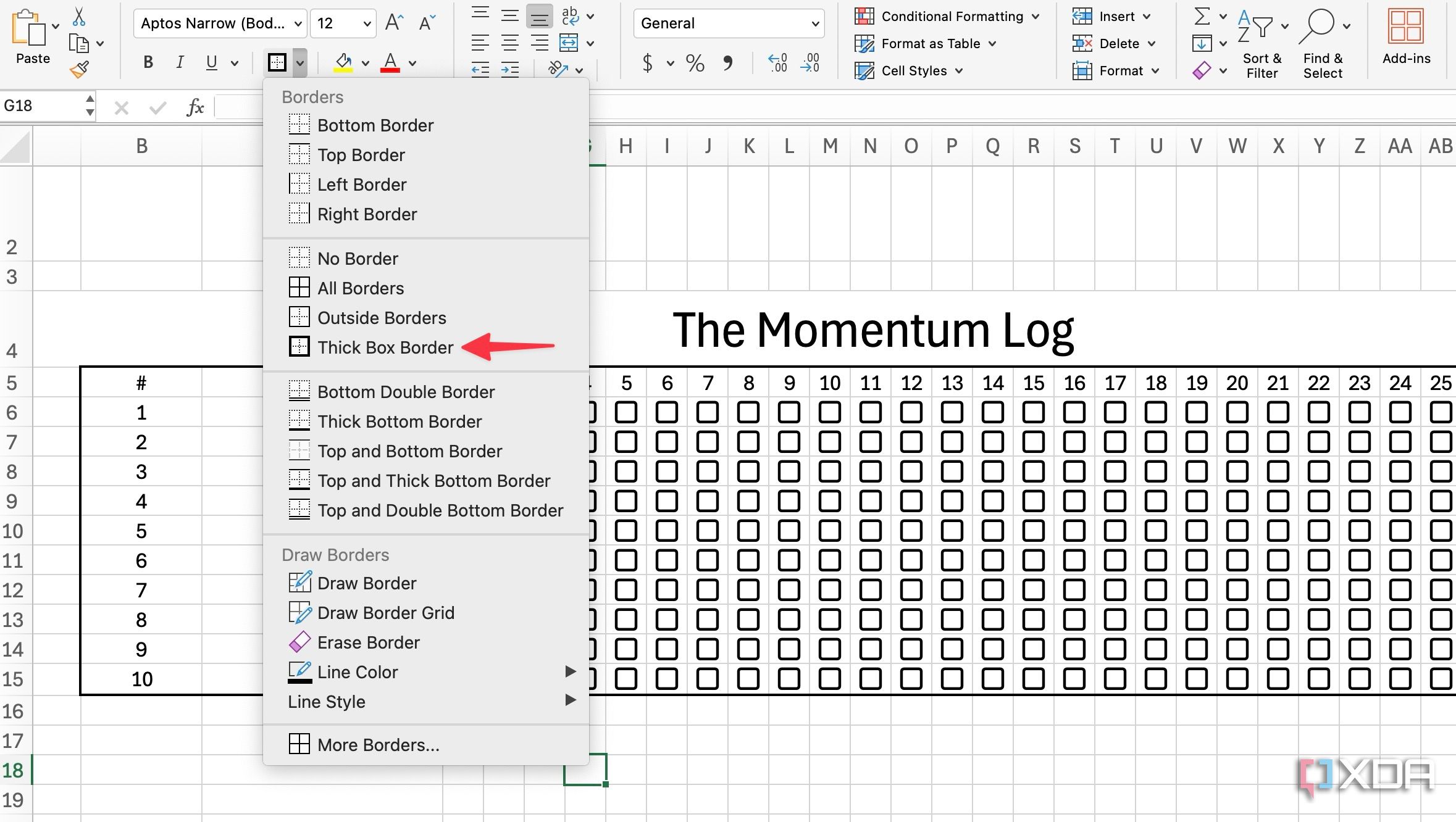Toggle bold formatting

point(148,62)
